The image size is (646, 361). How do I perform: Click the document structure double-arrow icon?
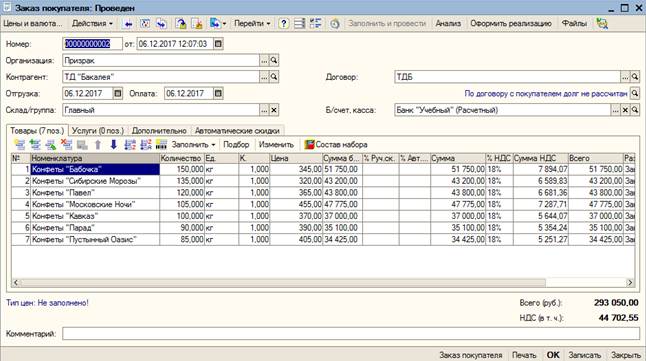coord(161,24)
